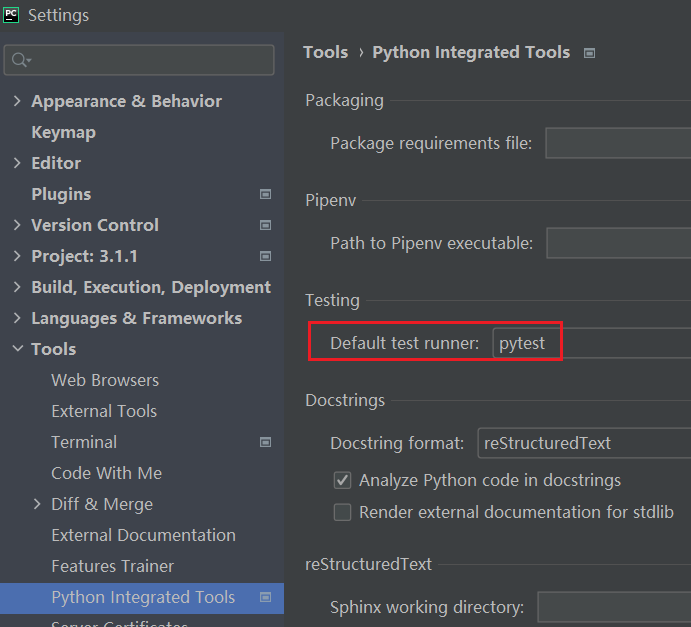The height and width of the screenshot is (627, 691).
Task: Collapse the Tools tree node
Action: pyautogui.click(x=18, y=349)
